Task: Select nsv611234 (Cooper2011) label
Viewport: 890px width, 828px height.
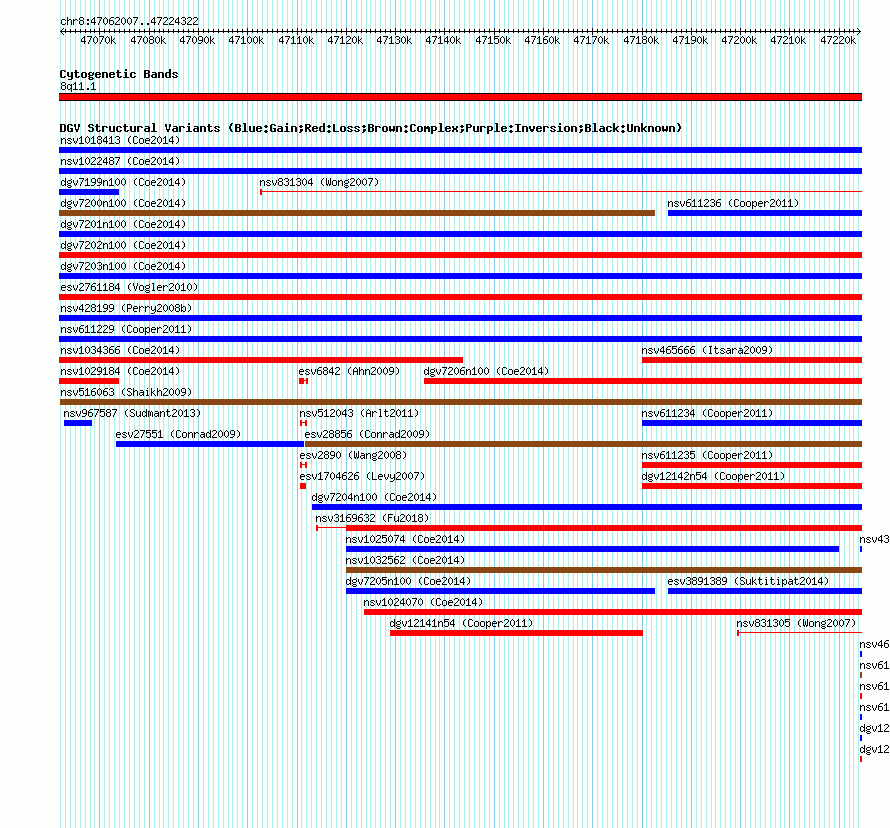Action: [707, 413]
